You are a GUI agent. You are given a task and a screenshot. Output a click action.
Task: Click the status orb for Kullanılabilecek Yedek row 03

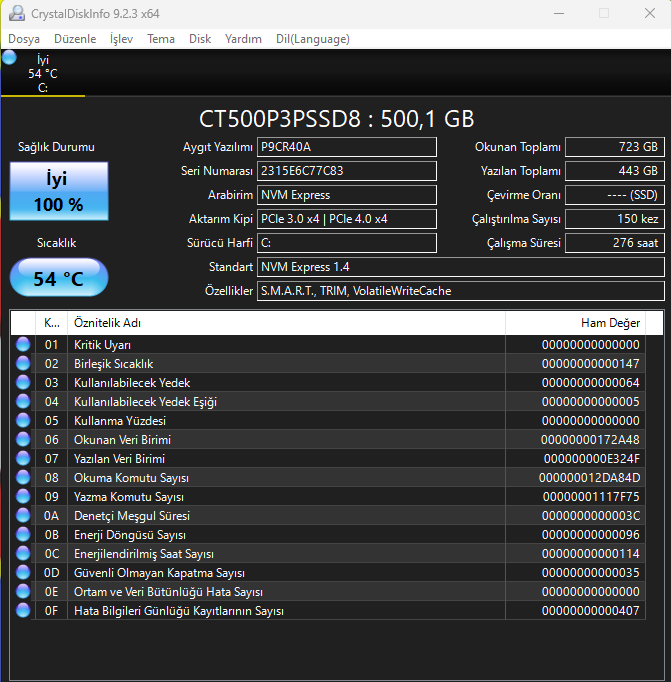pyautogui.click(x=23, y=383)
